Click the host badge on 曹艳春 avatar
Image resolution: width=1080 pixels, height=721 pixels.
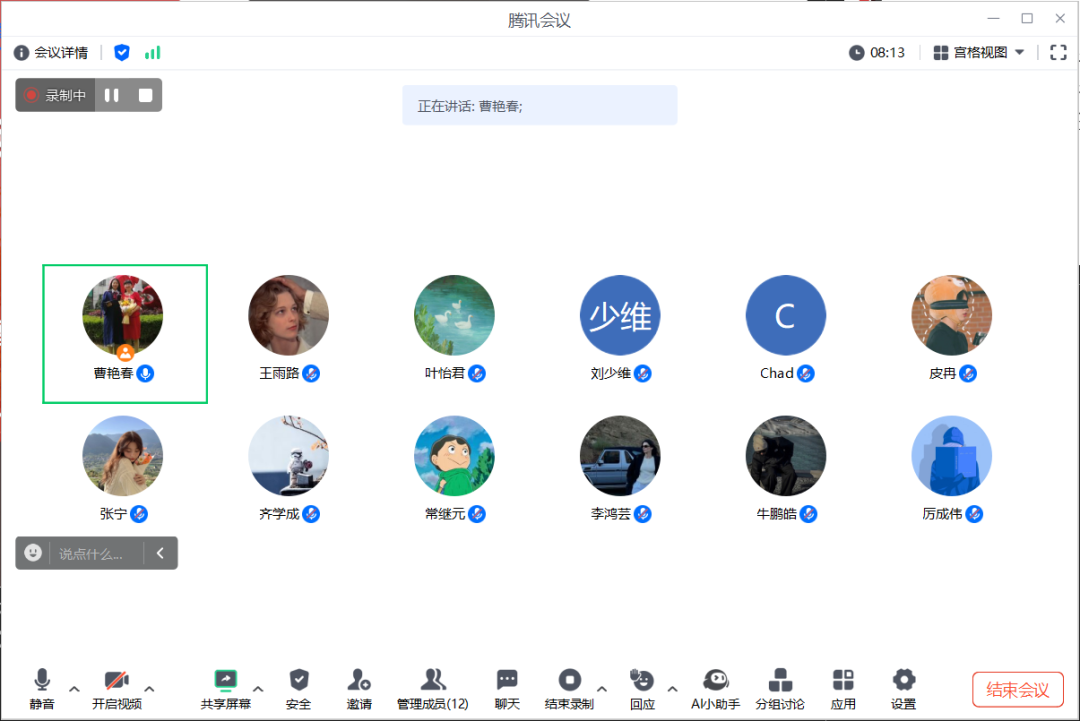point(125,353)
